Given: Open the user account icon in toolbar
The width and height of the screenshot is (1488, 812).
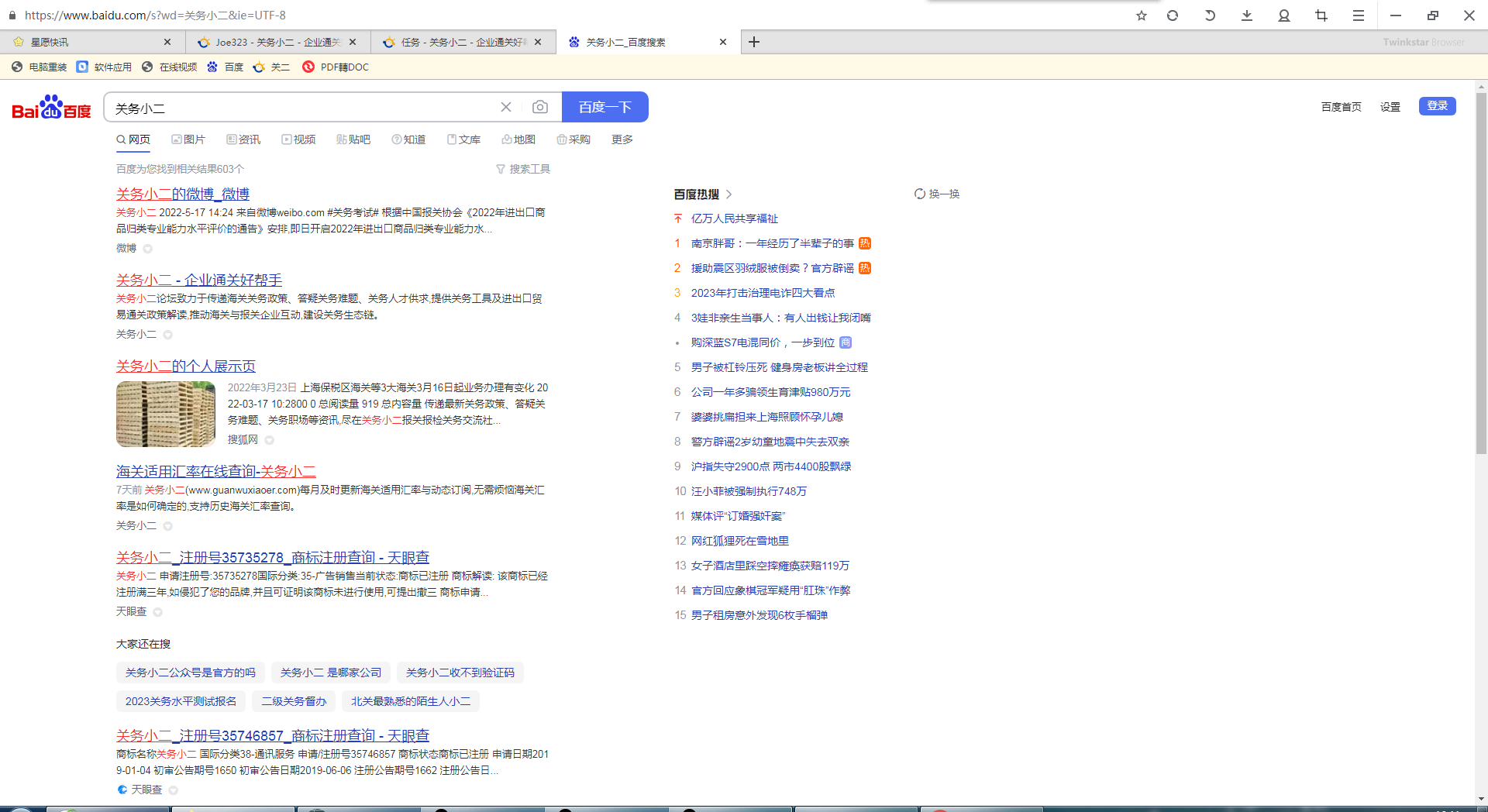Looking at the screenshot, I should click(x=1284, y=15).
